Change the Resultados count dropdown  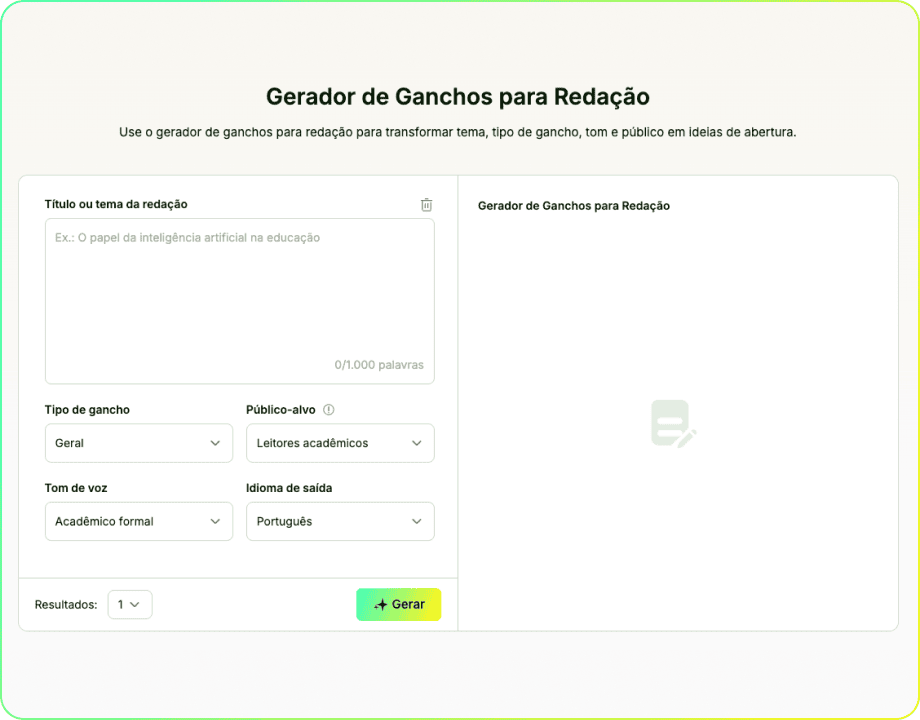(130, 604)
